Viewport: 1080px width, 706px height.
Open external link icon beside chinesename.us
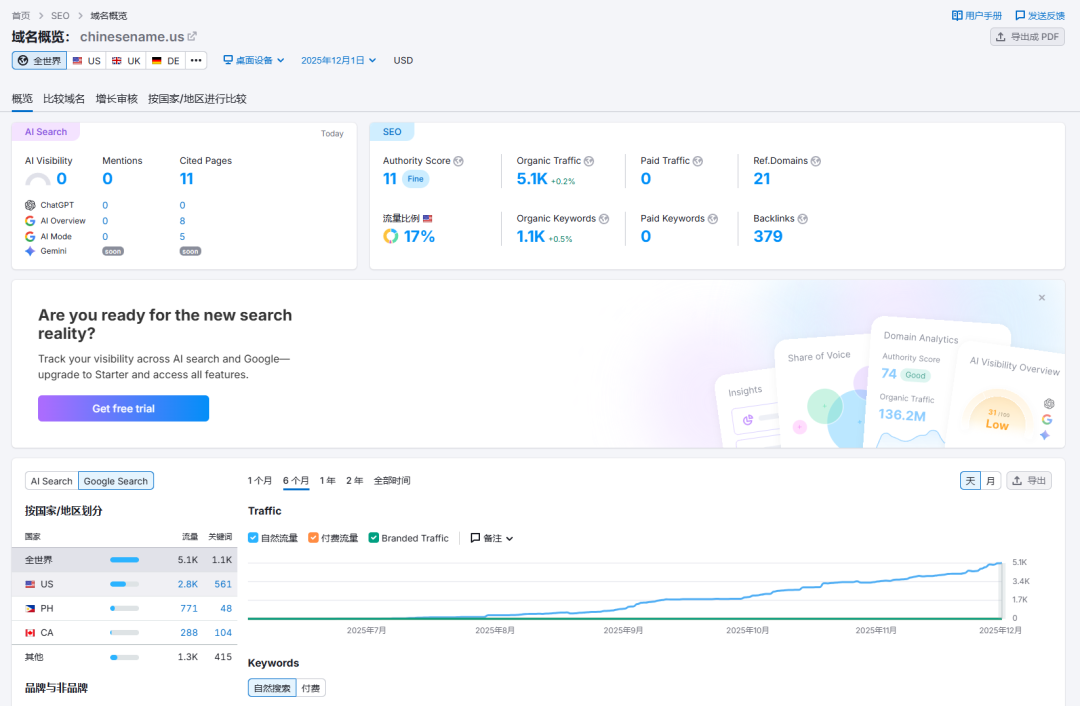193,37
